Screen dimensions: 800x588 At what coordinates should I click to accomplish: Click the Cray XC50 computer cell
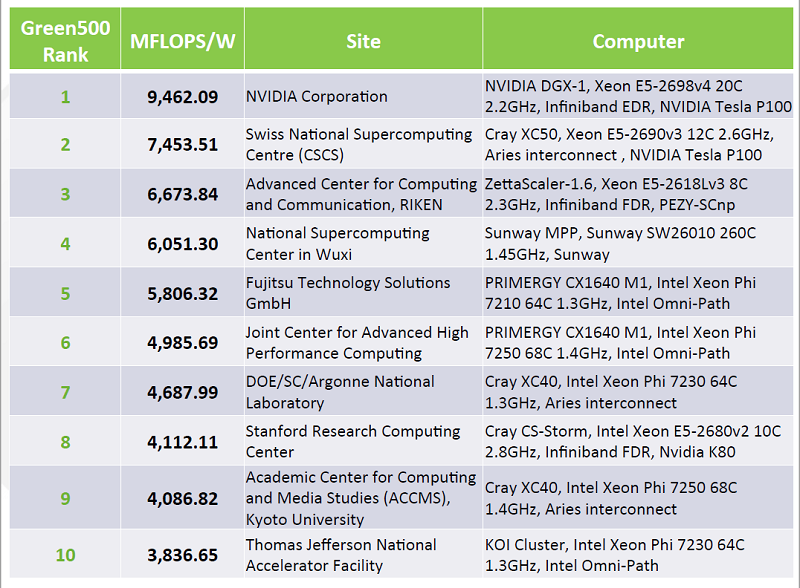coord(638,144)
